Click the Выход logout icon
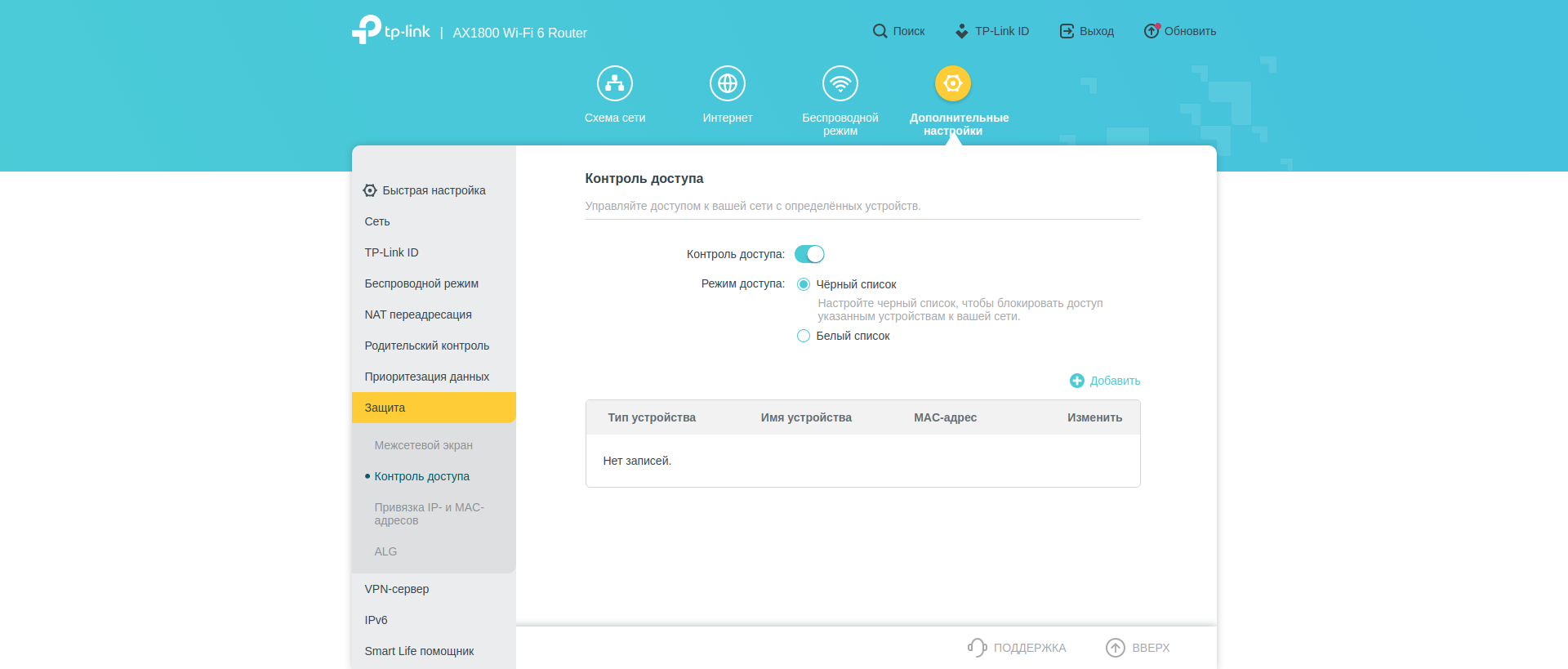The height and width of the screenshot is (669, 1568). [x=1067, y=31]
